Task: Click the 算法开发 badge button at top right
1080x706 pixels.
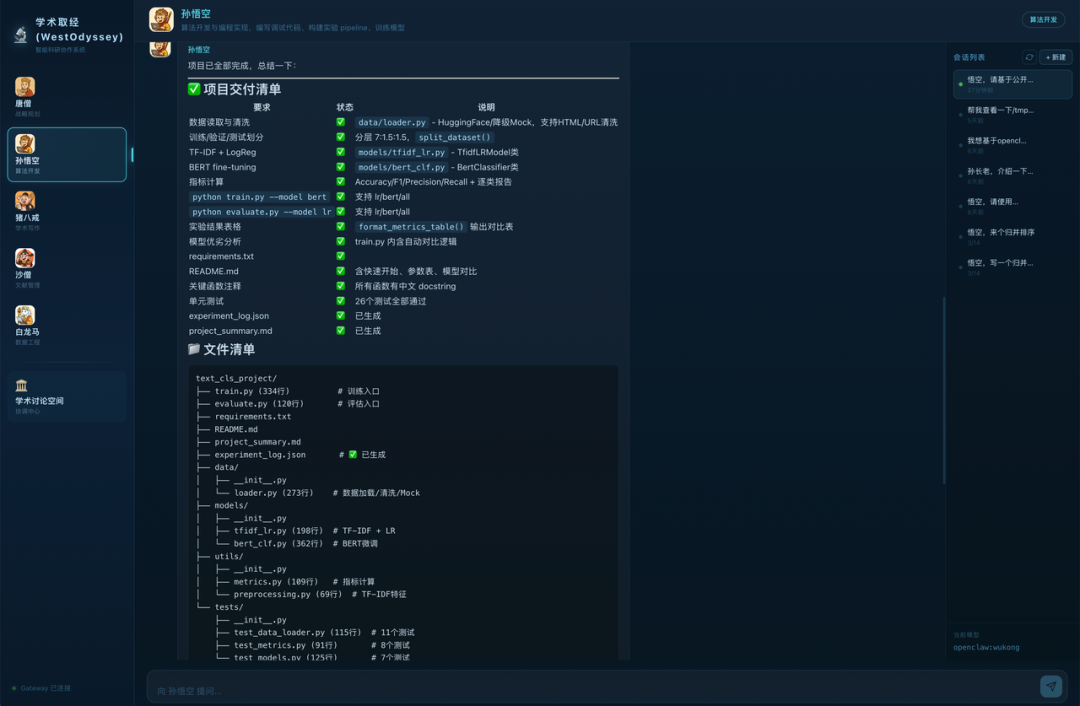Action: [x=1043, y=19]
